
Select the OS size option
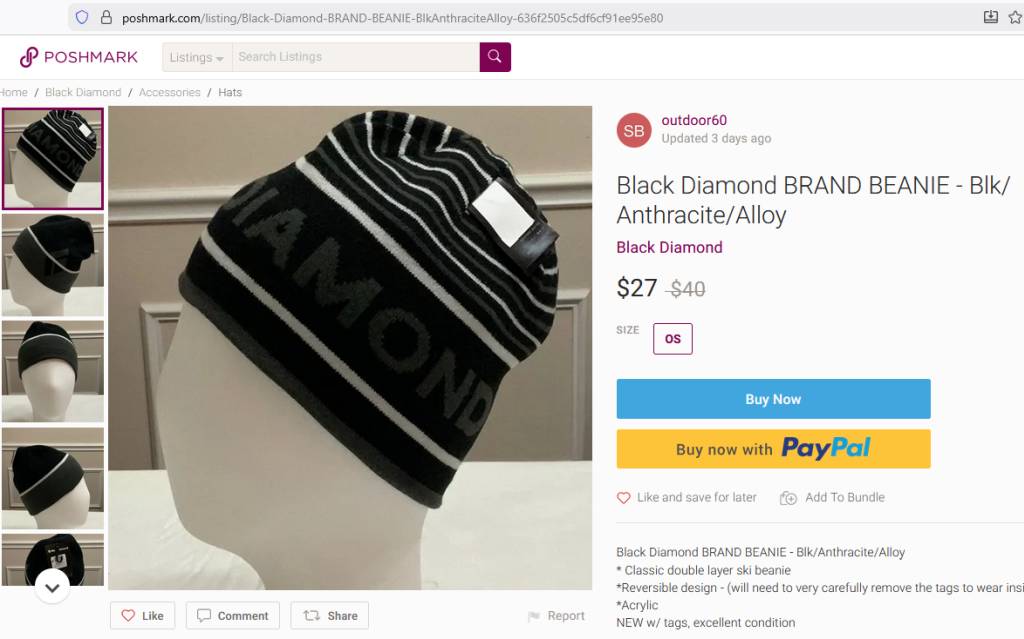click(672, 339)
